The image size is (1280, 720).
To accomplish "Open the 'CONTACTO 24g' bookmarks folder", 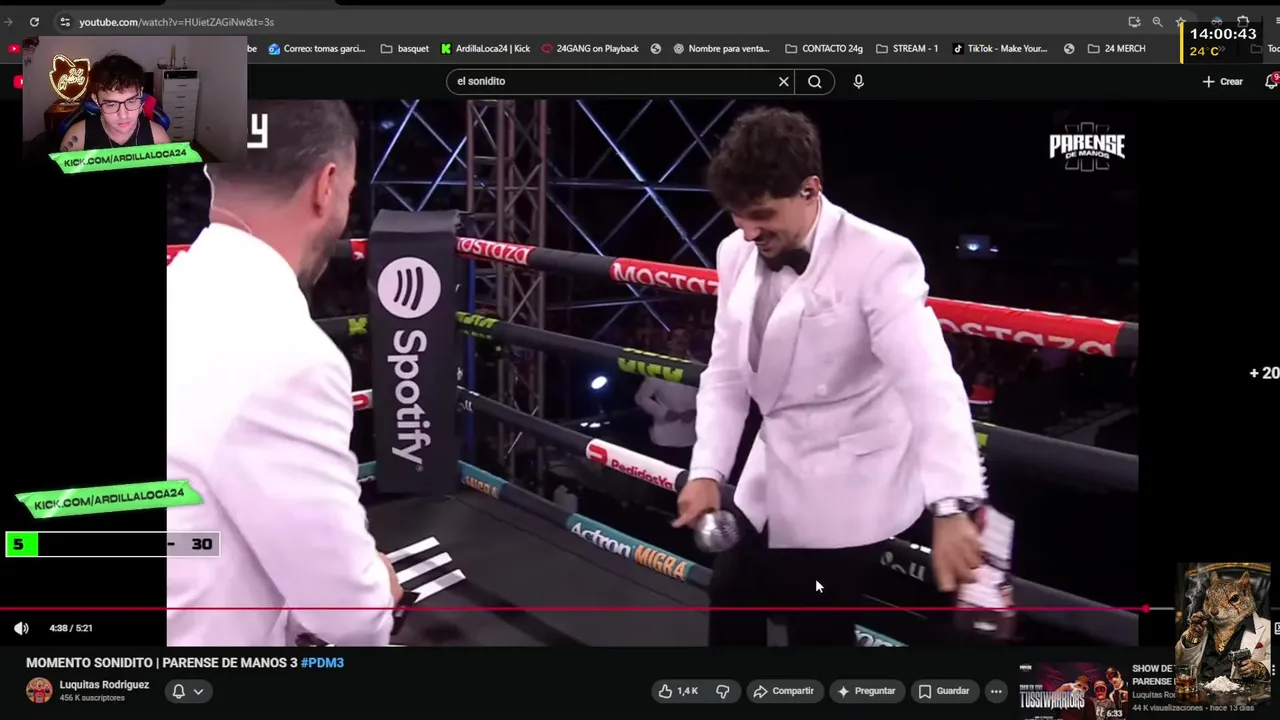I will 824,48.
